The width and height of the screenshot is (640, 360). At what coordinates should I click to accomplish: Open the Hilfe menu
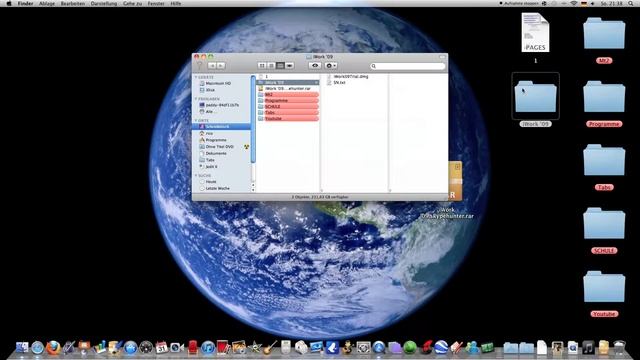pyautogui.click(x=176, y=3)
